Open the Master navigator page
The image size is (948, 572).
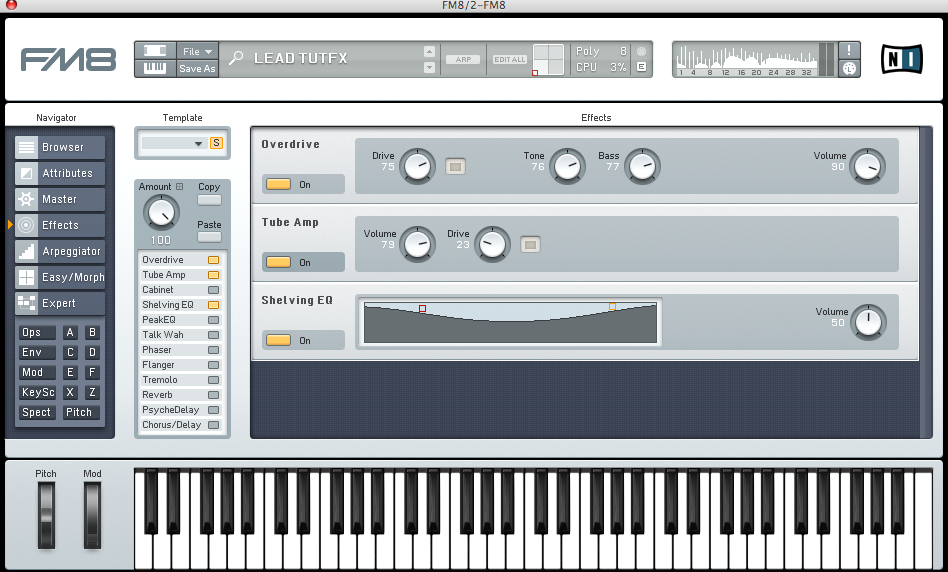pos(59,199)
